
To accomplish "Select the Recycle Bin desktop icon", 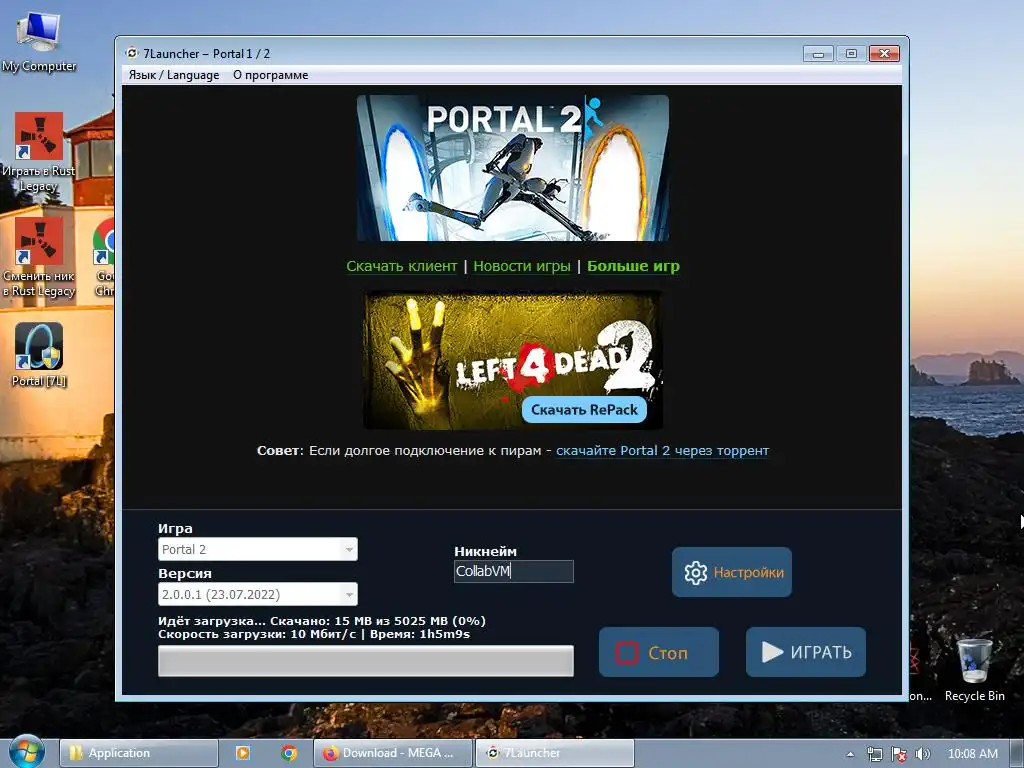I will [x=974, y=670].
